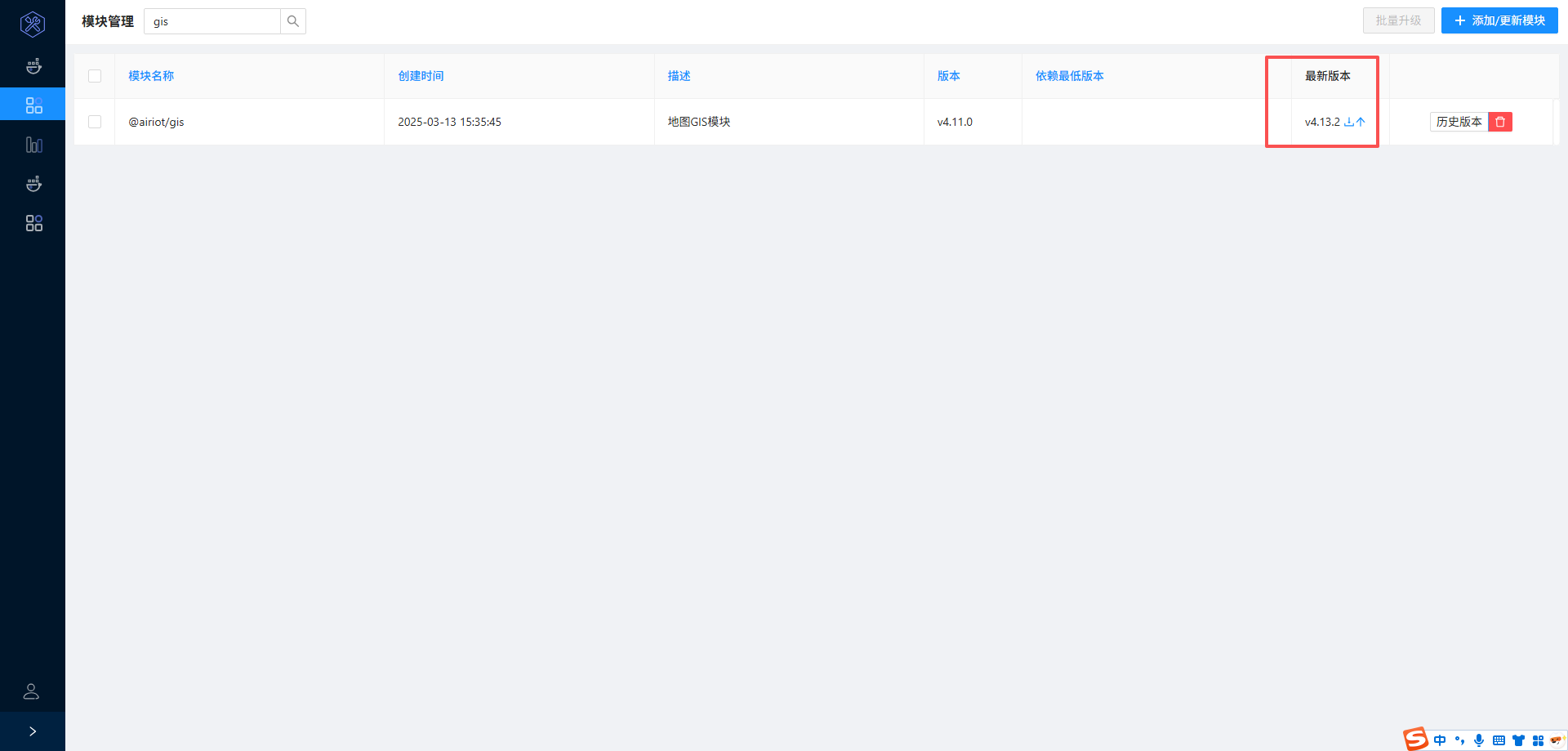The image size is (1568, 751).
Task: Toggle the punctuation mode icon in the IME bar
Action: 1459,740
